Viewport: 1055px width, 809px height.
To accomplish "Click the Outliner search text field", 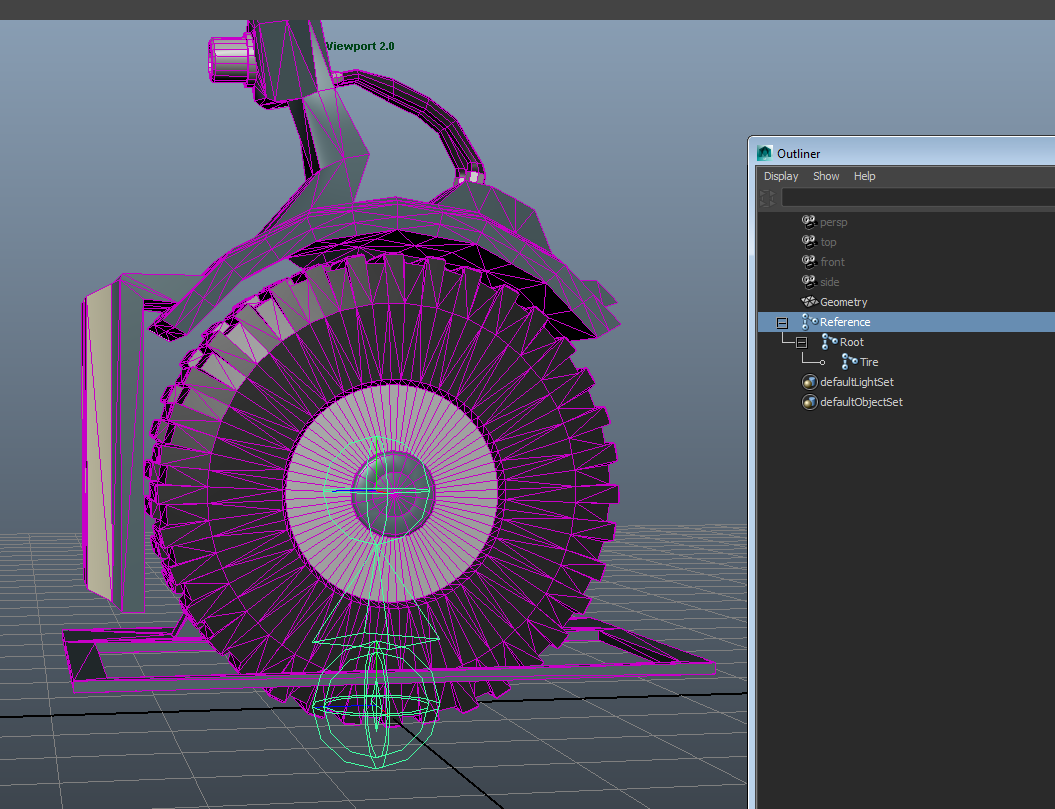I will [916, 198].
